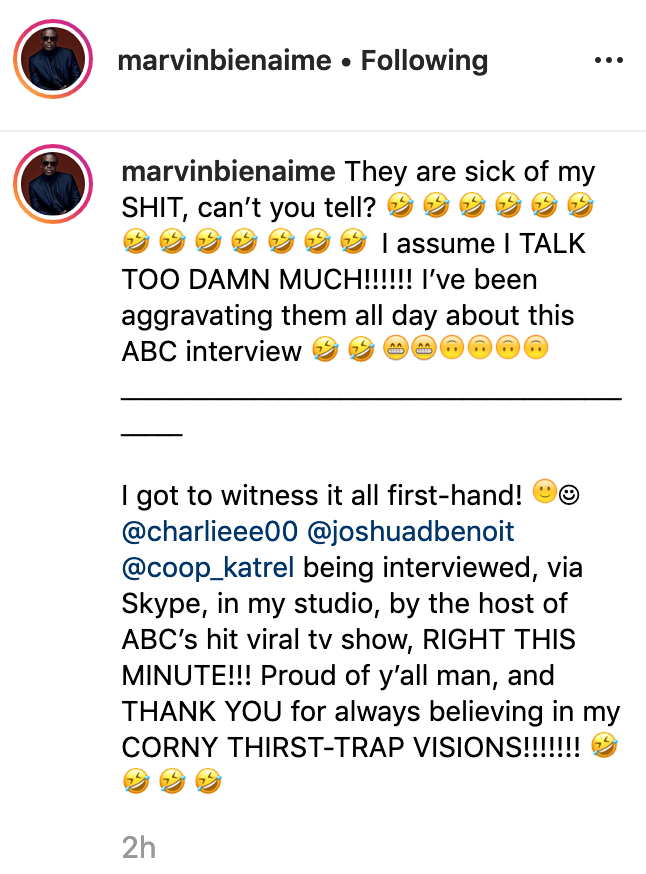Open the marvinbienaime username in the post header

pos(224,60)
